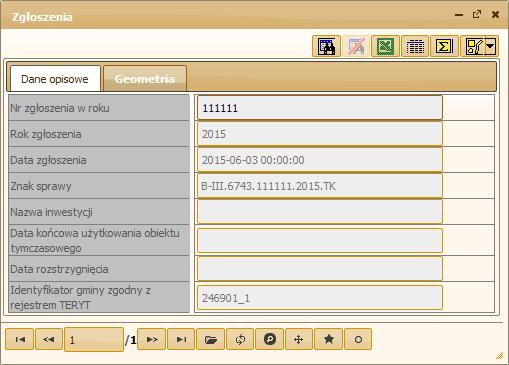This screenshot has width=509, height=365.
Task: Click the zoom to object magnifier icon
Action: coord(269,339)
